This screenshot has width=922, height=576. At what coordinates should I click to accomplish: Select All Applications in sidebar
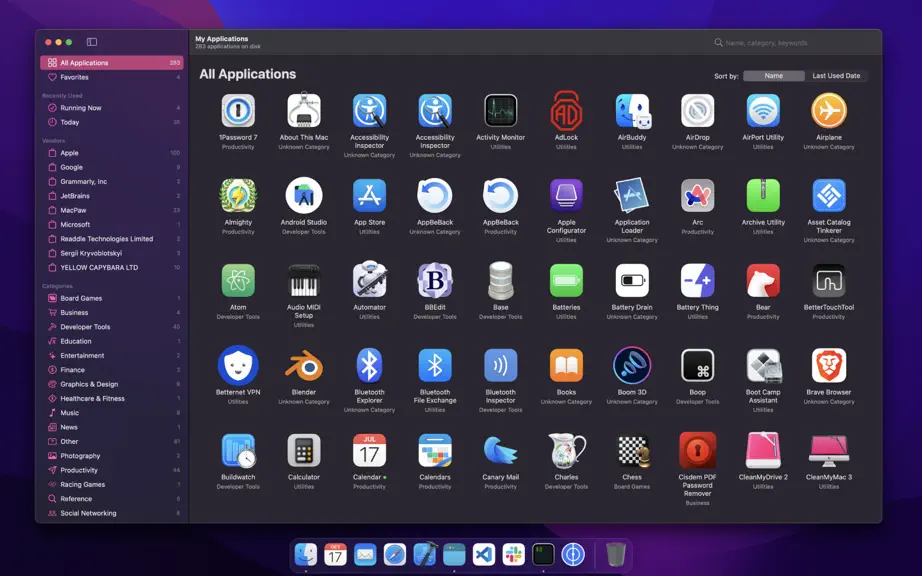point(112,62)
